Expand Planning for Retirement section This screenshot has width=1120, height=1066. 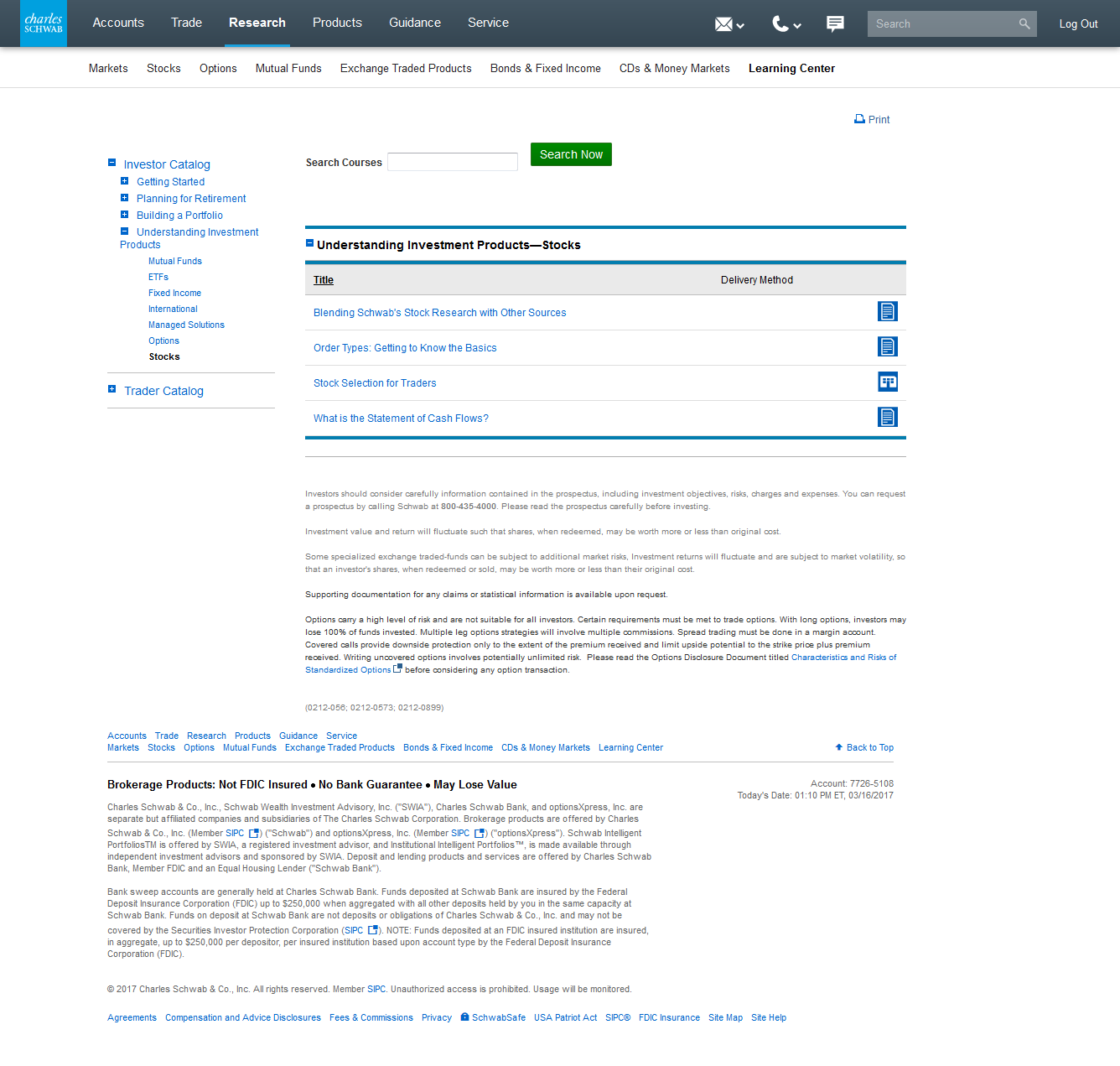pyautogui.click(x=124, y=198)
